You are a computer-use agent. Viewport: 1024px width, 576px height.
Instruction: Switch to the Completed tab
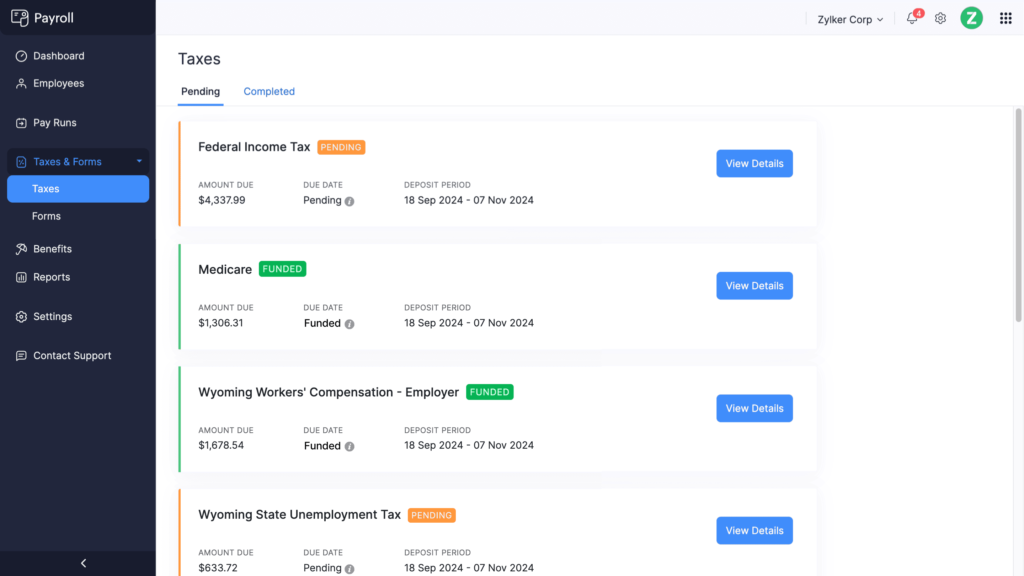(268, 91)
